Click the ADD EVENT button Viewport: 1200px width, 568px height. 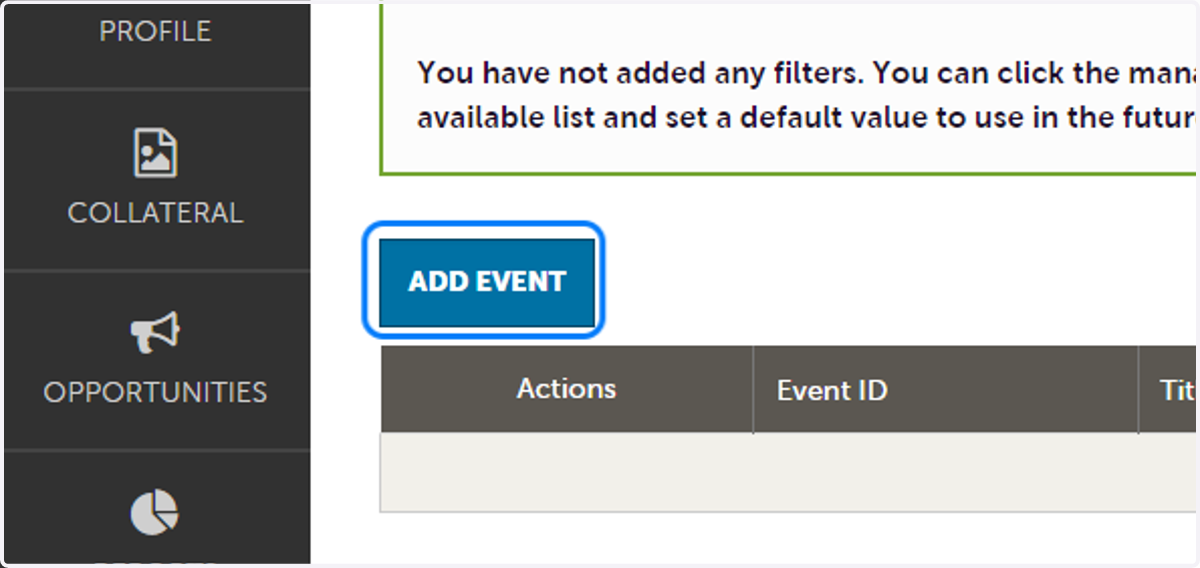tap(487, 281)
